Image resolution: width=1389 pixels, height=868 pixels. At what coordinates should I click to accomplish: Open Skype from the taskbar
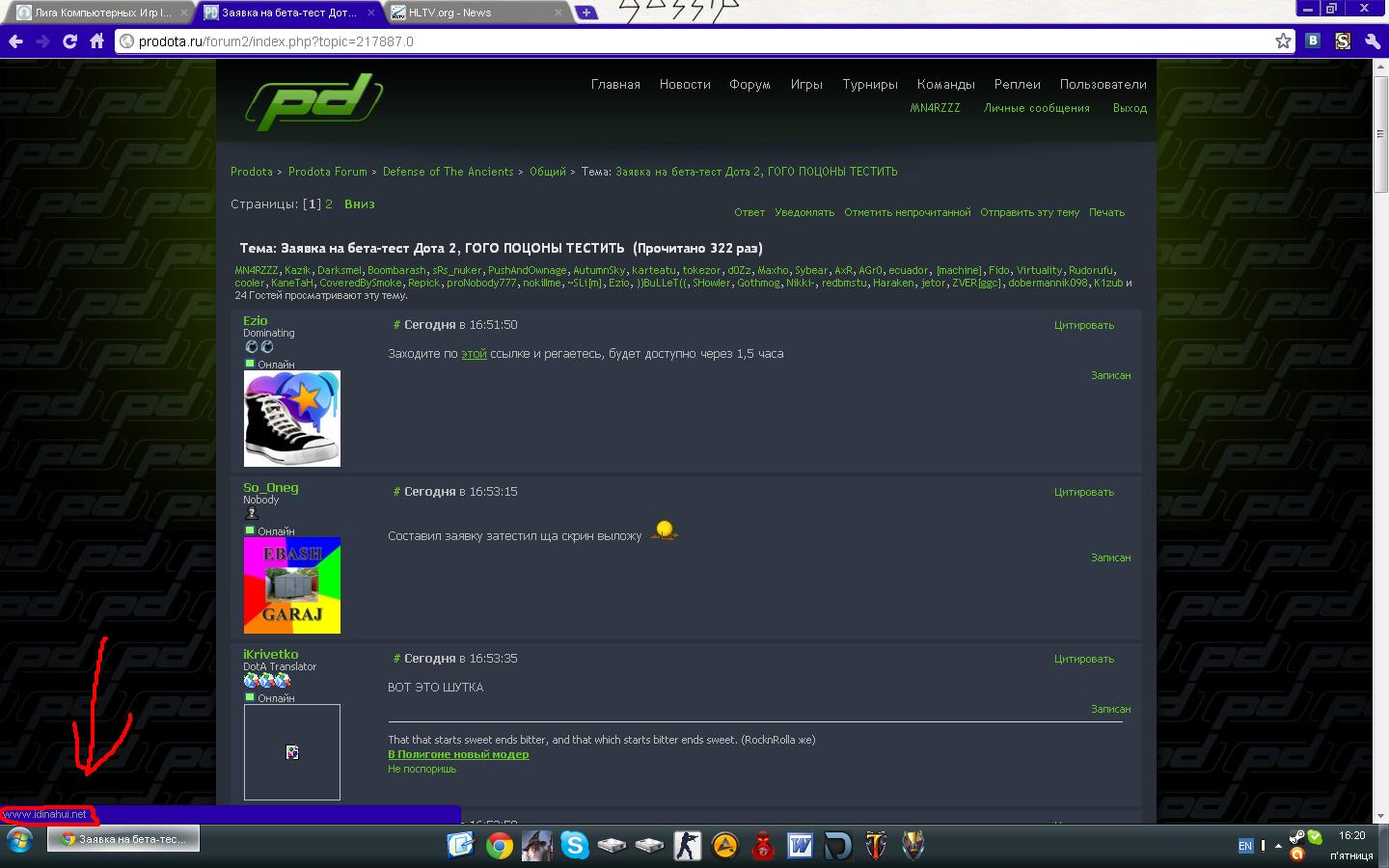[575, 846]
